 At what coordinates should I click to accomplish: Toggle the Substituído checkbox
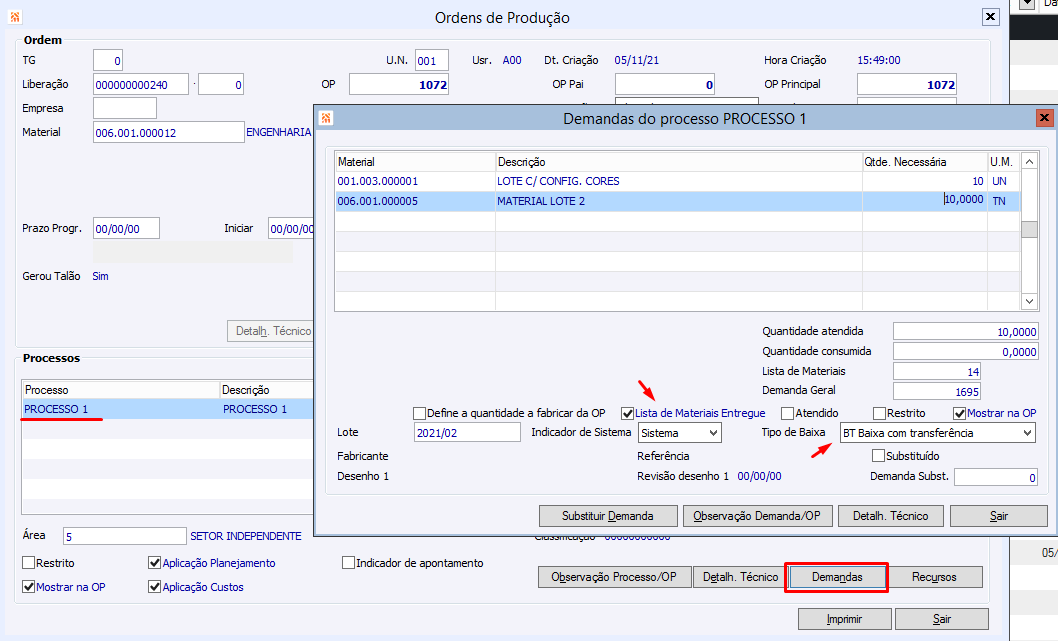tap(878, 455)
